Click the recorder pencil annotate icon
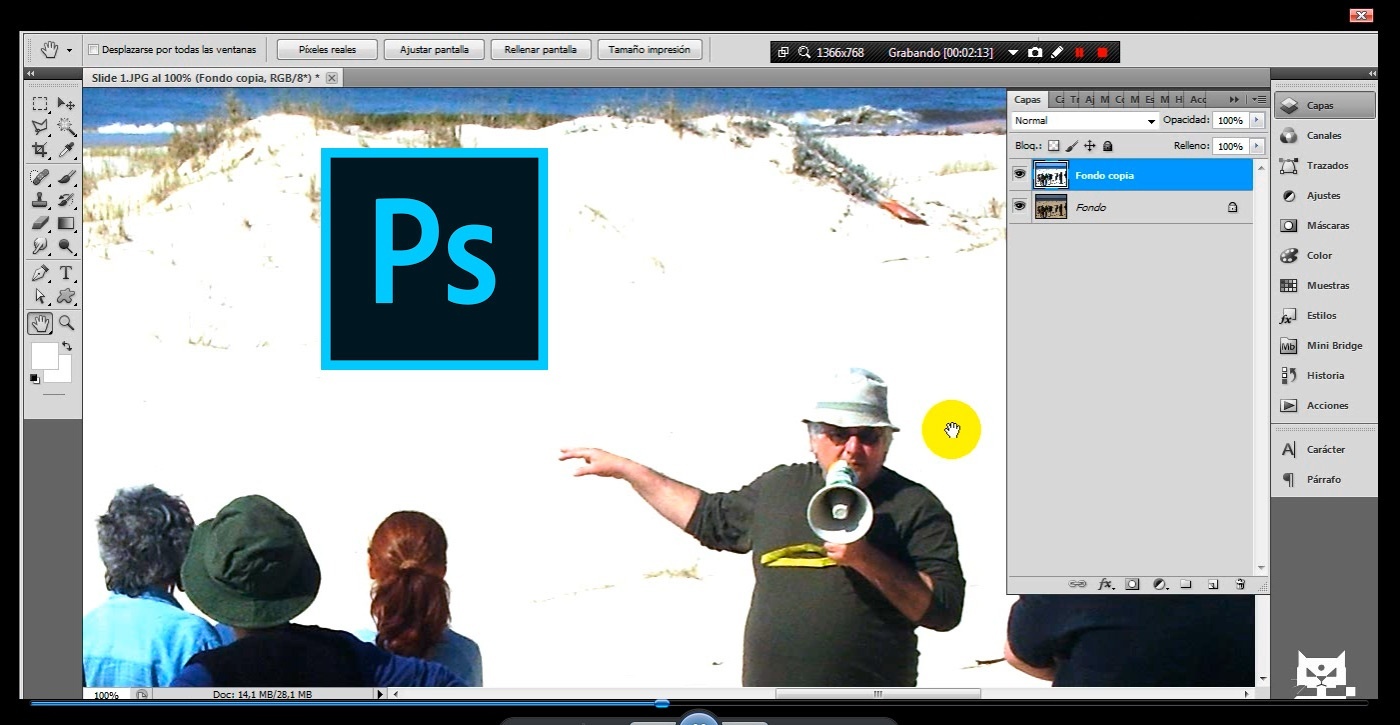1400x725 pixels. coord(1057,52)
